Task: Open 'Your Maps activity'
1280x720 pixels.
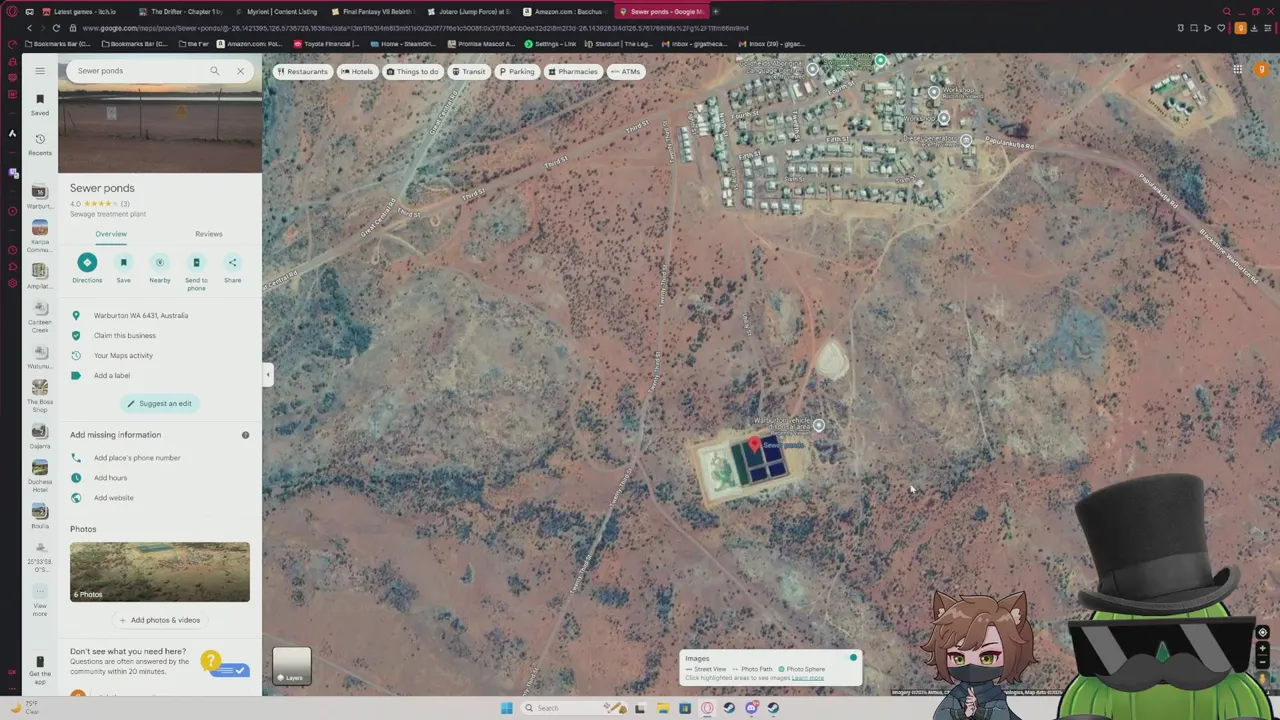Action: point(123,355)
